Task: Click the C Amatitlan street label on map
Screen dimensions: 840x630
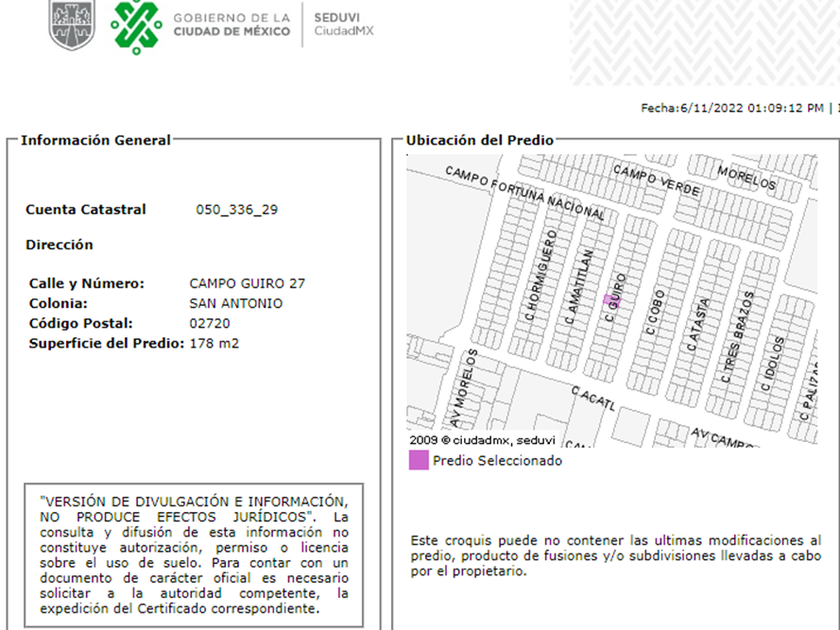Action: tap(580, 287)
